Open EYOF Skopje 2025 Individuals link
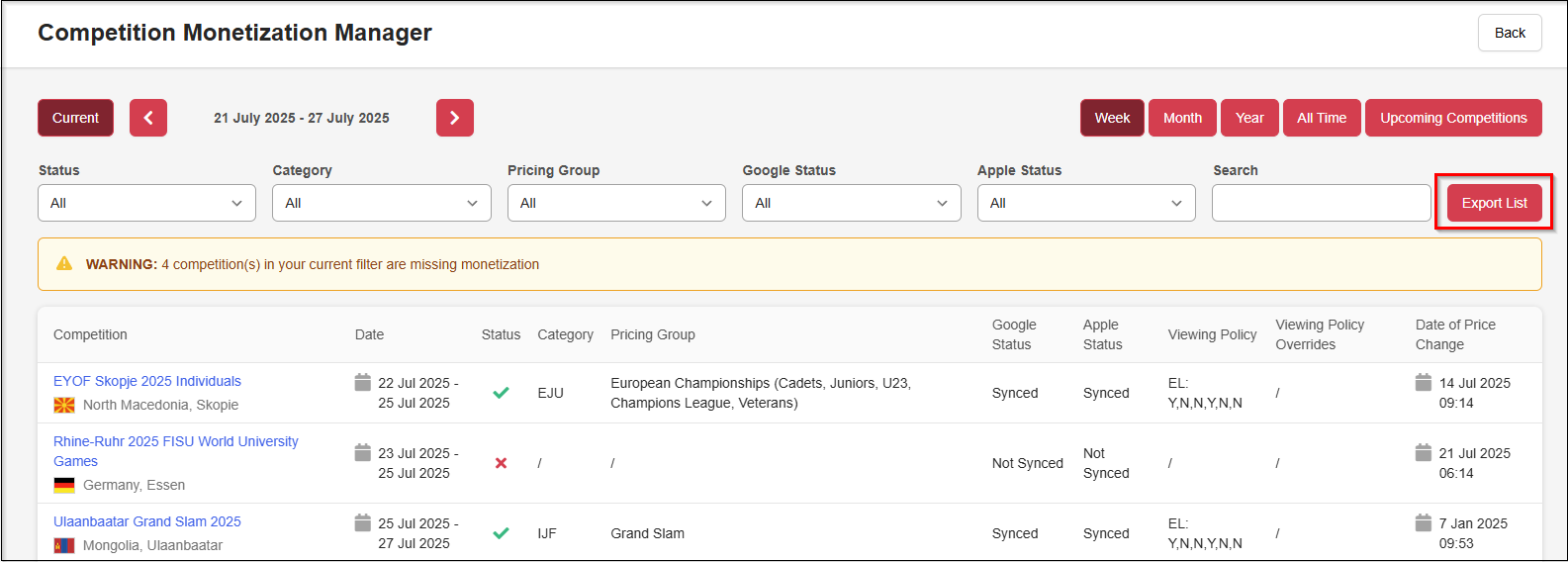1568x562 pixels. [147, 381]
